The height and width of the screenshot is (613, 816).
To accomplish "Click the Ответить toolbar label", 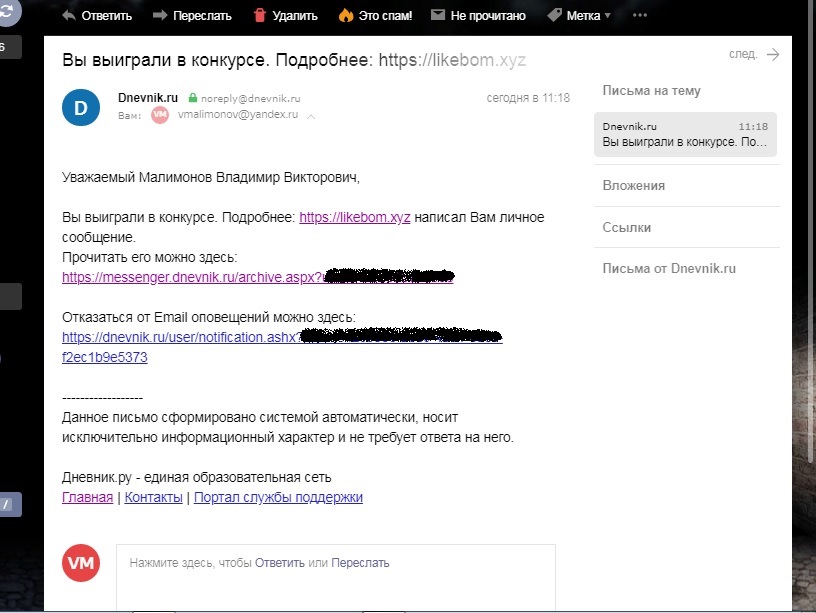I will pyautogui.click(x=107, y=16).
